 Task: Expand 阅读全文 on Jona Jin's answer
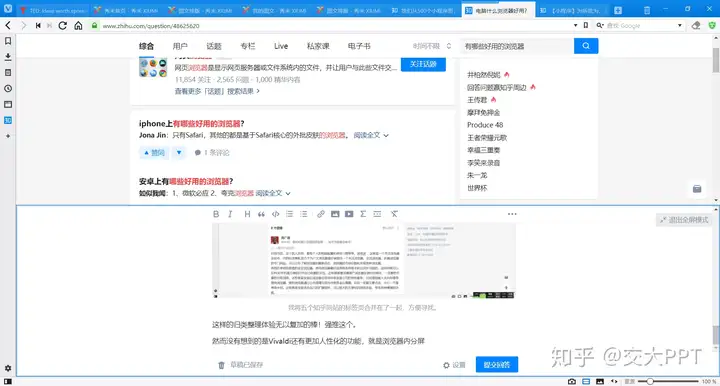click(371, 135)
